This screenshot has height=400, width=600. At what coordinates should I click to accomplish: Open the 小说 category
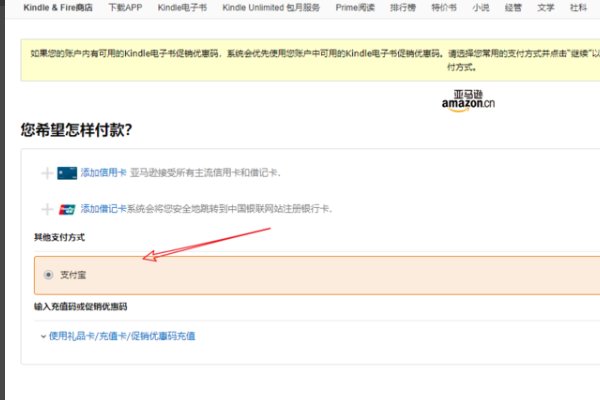[x=481, y=7]
